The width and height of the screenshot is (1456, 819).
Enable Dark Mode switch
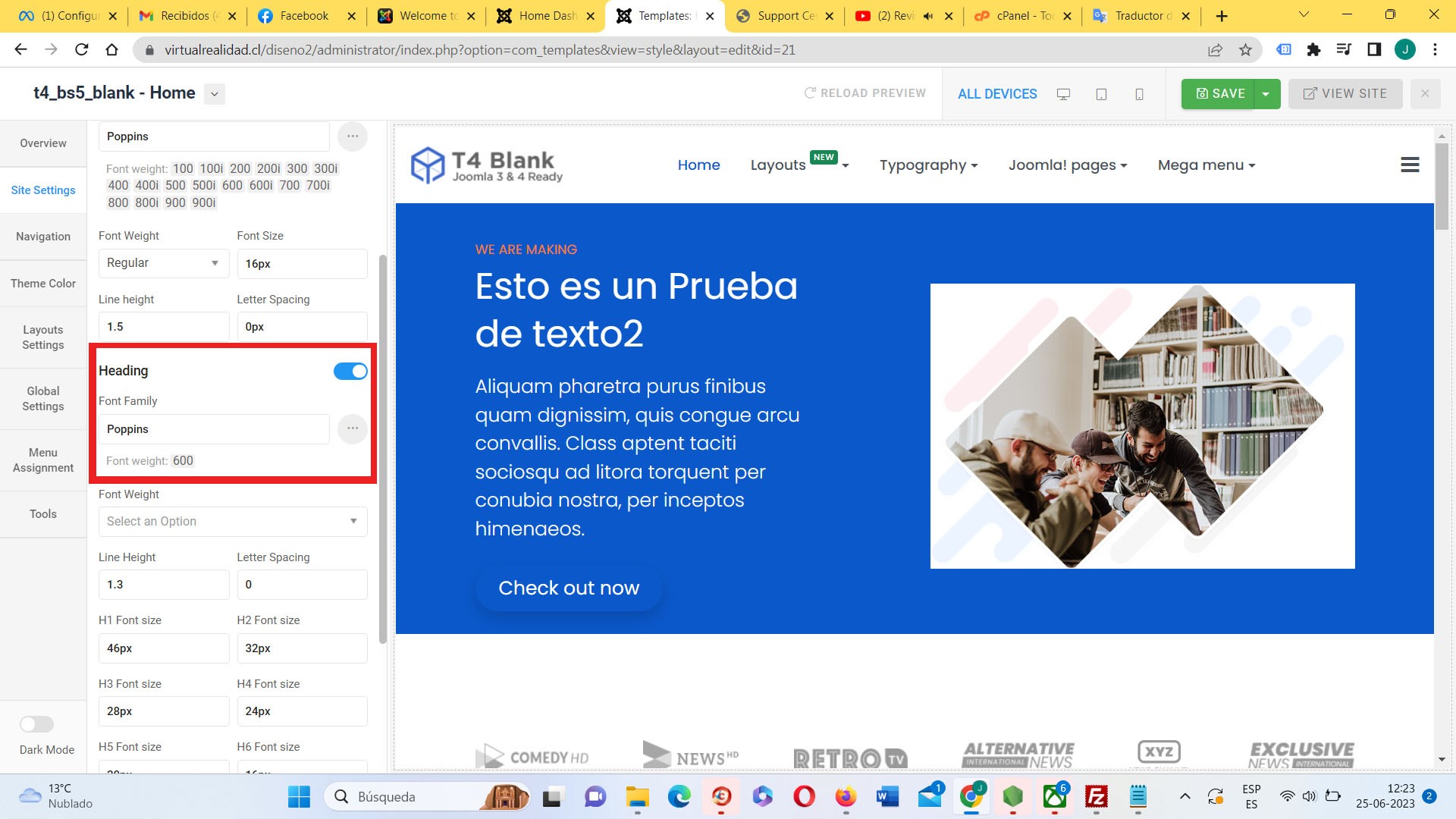[x=36, y=724]
